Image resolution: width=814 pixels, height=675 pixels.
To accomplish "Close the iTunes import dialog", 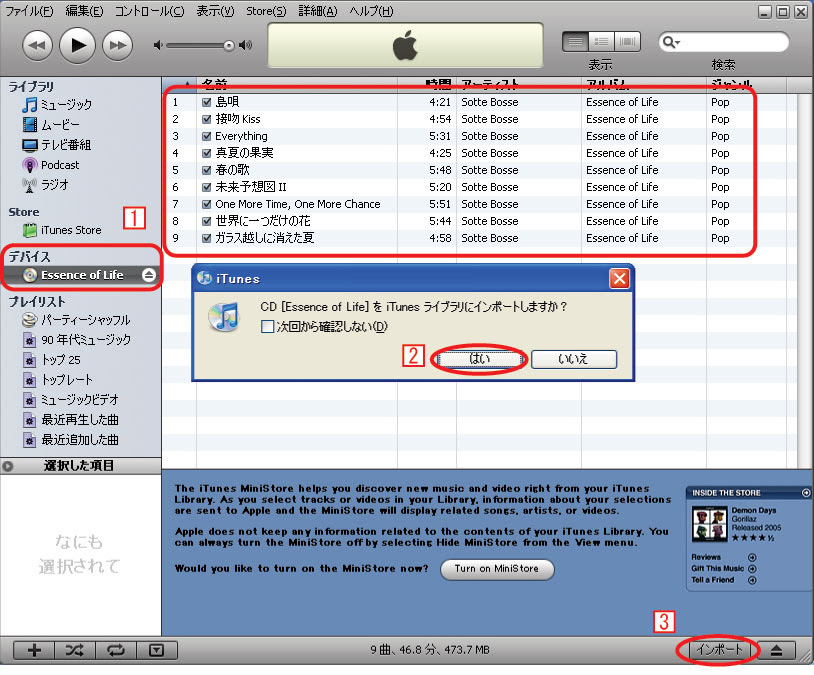I will tap(619, 279).
